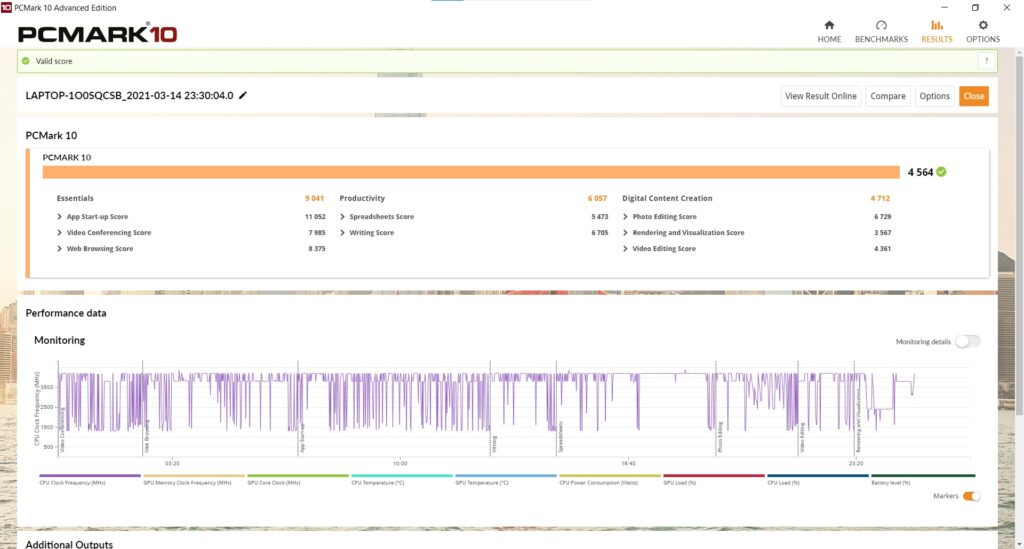Click the PCMark 10 logo
The width and height of the screenshot is (1024, 549).
coord(98,34)
